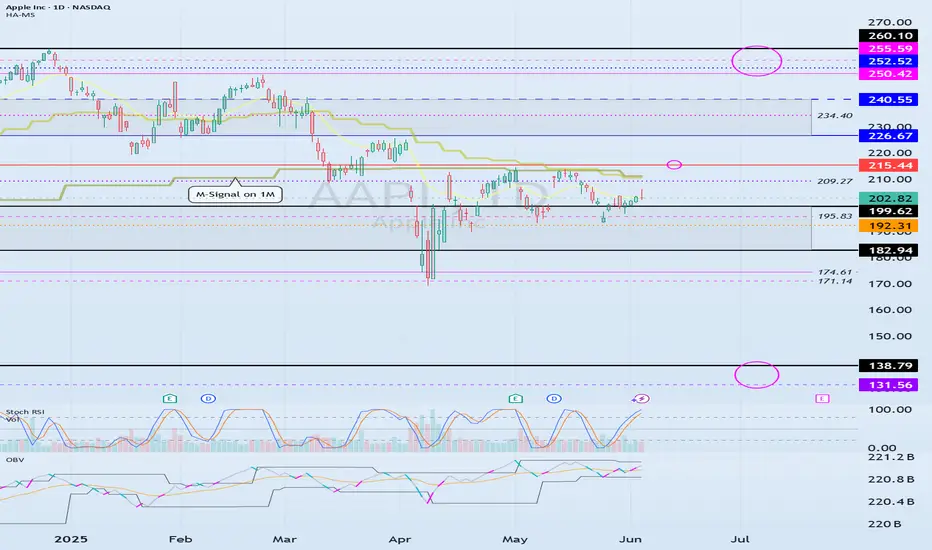Click the May time axis label
Image resolution: width=932 pixels, height=550 pixels.
click(x=515, y=539)
